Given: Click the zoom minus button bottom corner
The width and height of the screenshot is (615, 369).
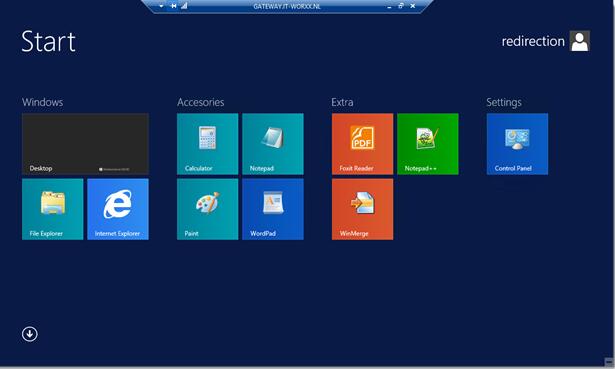Looking at the screenshot, I should click(609, 362).
